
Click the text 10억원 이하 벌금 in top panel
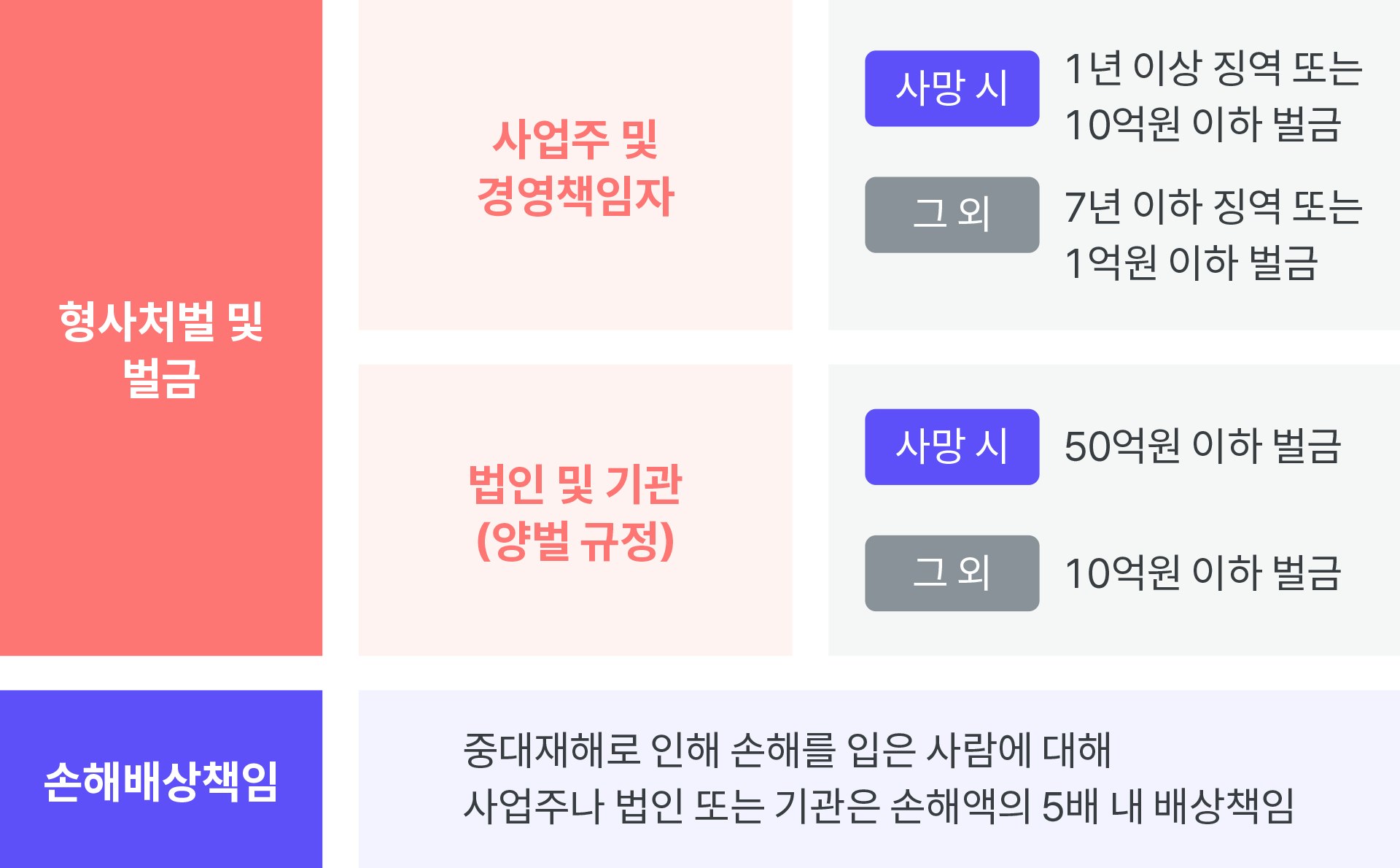click(x=1202, y=124)
